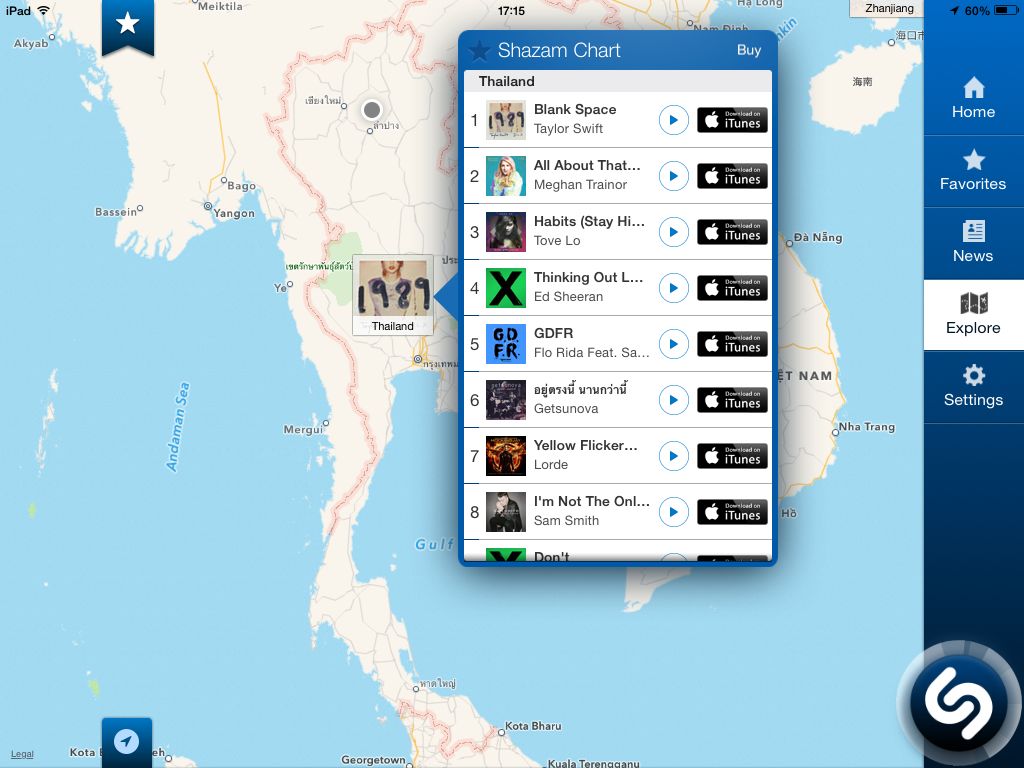
Task: Select artist name Lorde
Action: [x=551, y=464]
